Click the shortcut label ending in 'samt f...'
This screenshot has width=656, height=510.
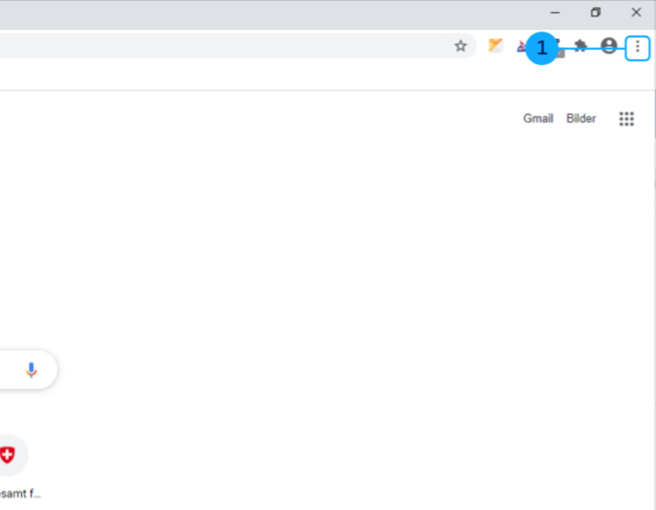pyautogui.click(x=20, y=493)
